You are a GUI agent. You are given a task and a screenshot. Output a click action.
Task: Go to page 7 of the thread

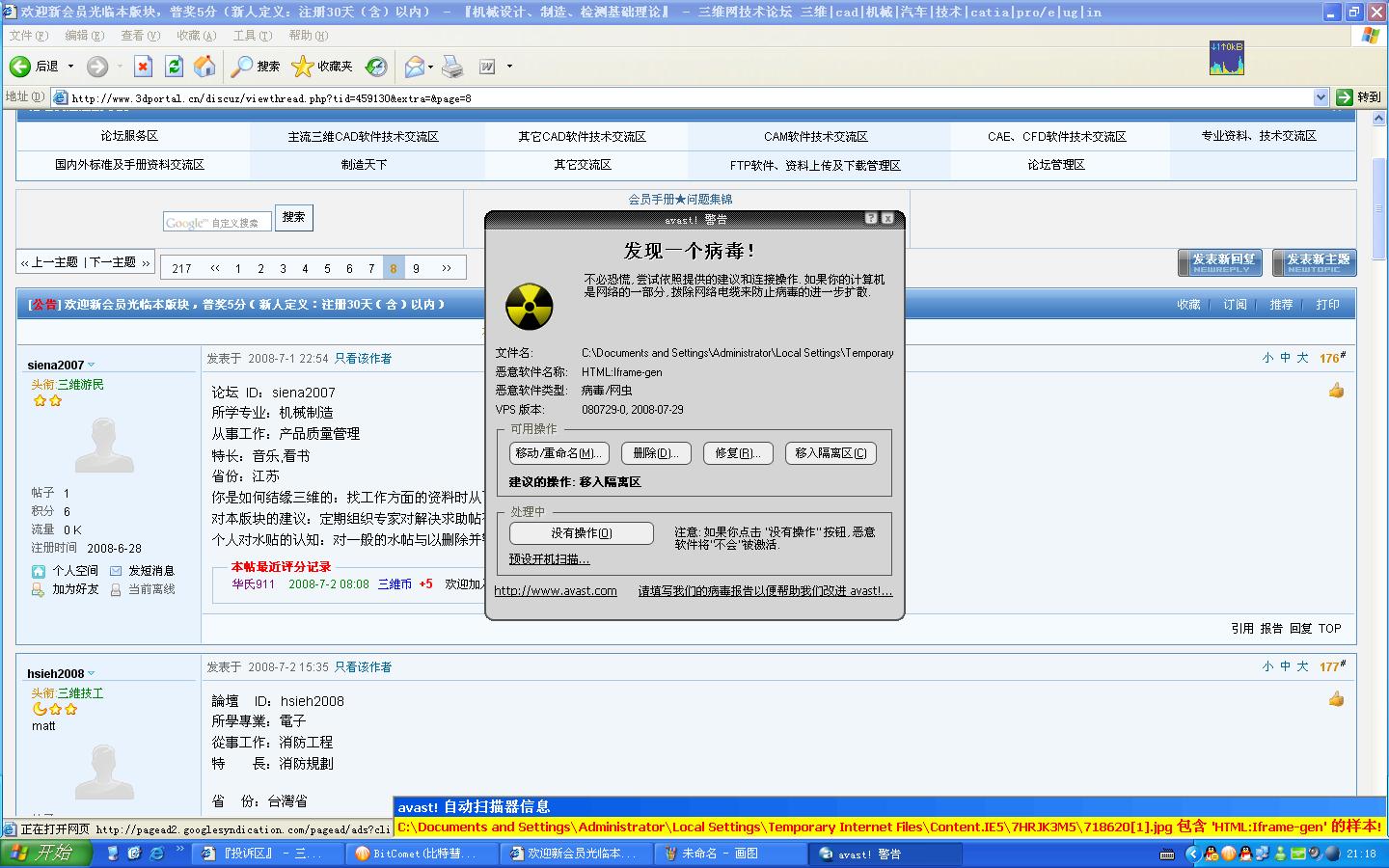pyautogui.click(x=371, y=268)
